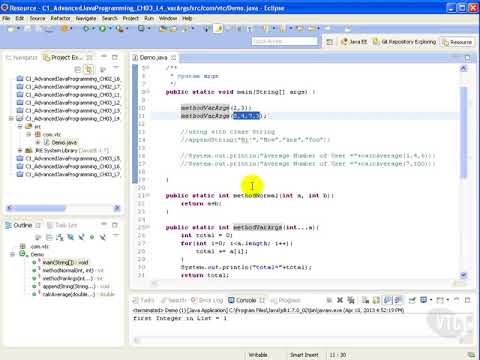Click the New file toolbar icon
Viewport: 480px width, 360px height.
click(11, 29)
